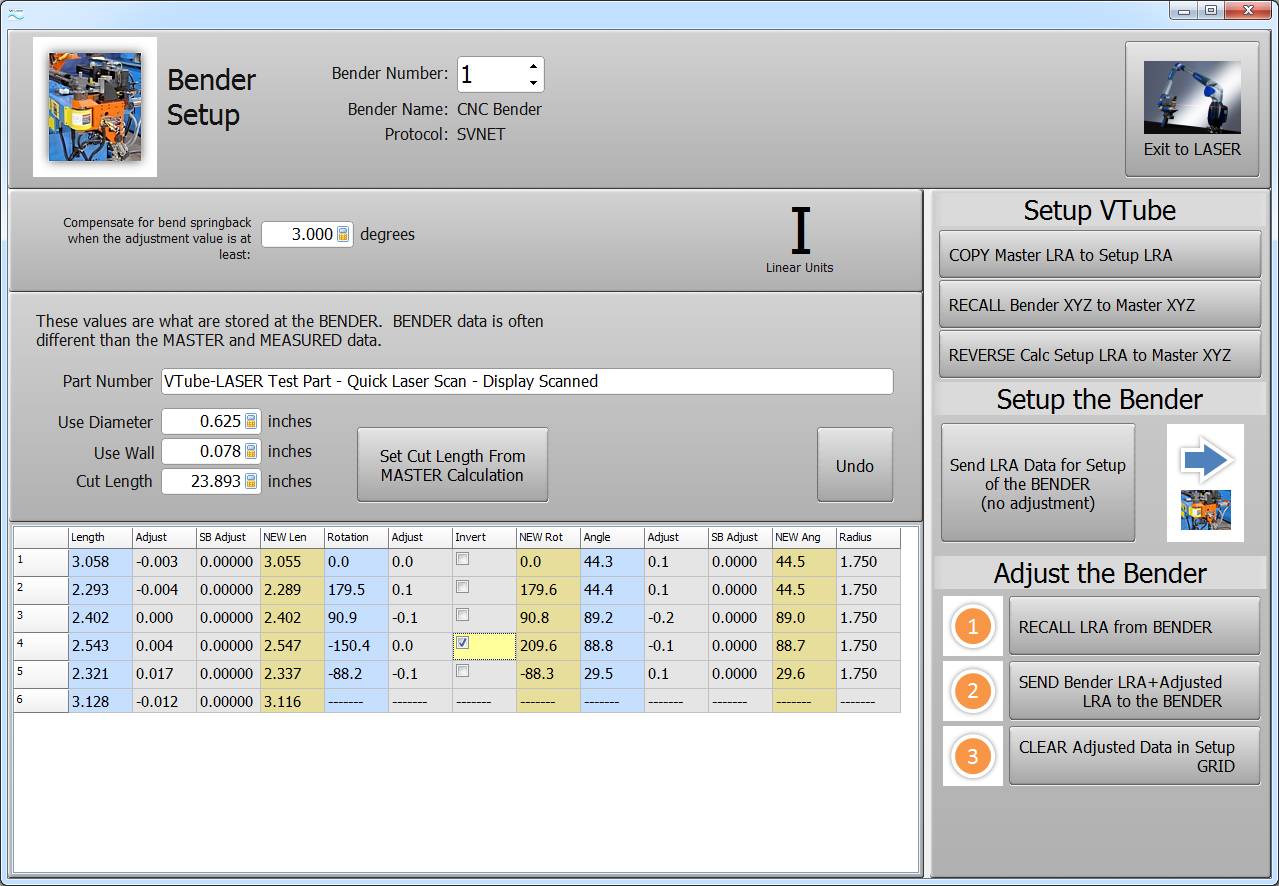Image resolution: width=1279 pixels, height=886 pixels.
Task: Open calculator icon in Use Diameter field
Action: (x=251, y=422)
